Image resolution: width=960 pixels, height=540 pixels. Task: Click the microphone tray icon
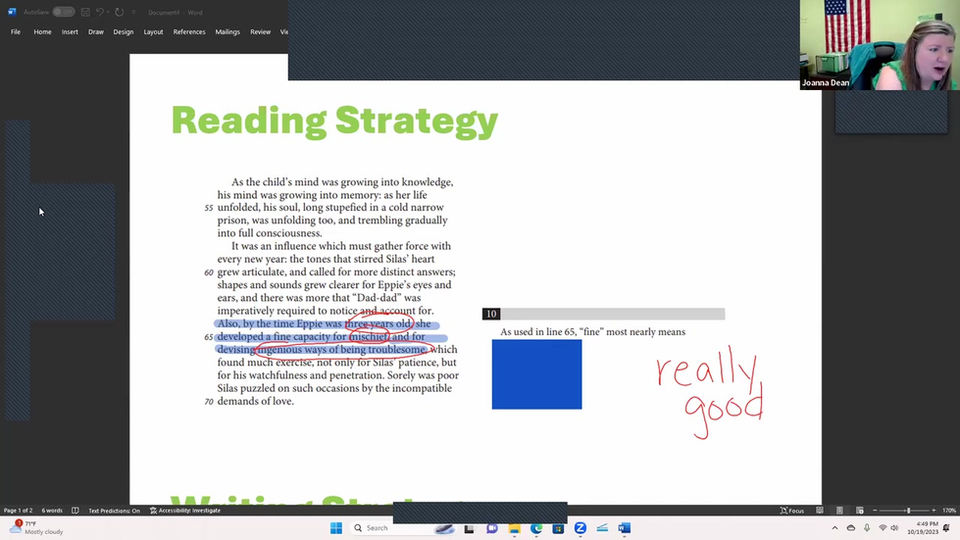[x=867, y=528]
